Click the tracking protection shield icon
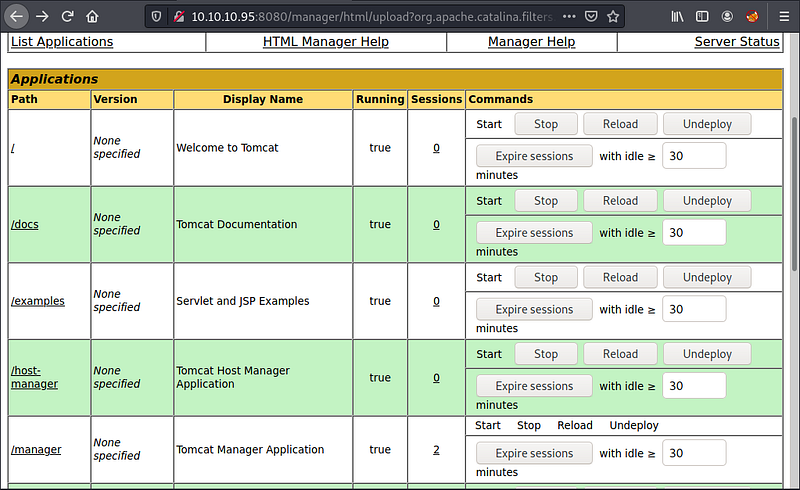This screenshot has height=490, width=800. tap(157, 17)
